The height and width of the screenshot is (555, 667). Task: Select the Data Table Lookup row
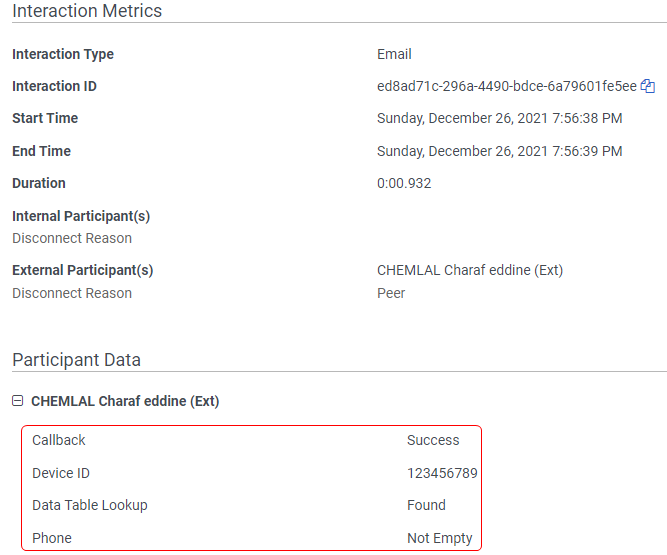click(x=250, y=505)
